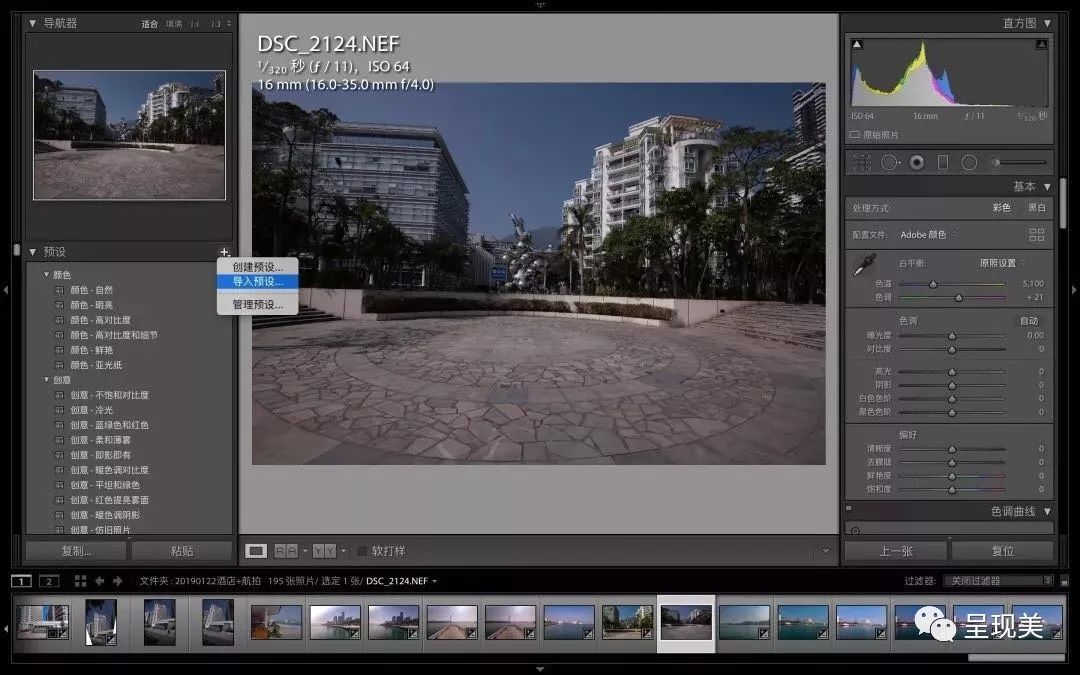Select the crop overlay tool icon
The width and height of the screenshot is (1080, 675).
[862, 163]
